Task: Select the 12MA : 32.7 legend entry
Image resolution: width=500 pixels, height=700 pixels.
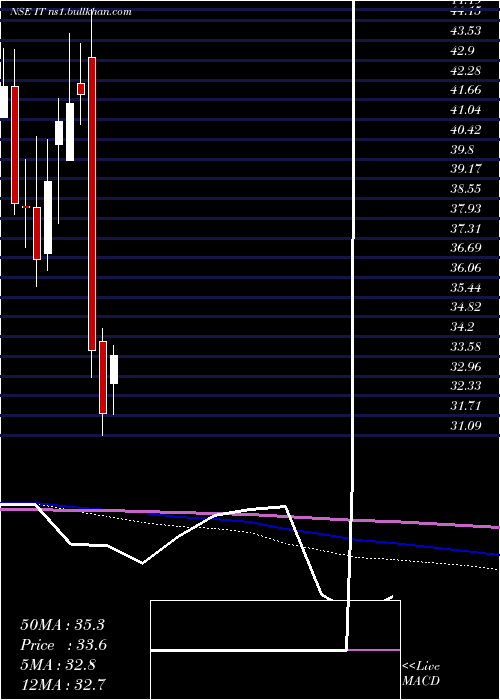Action: point(63,684)
